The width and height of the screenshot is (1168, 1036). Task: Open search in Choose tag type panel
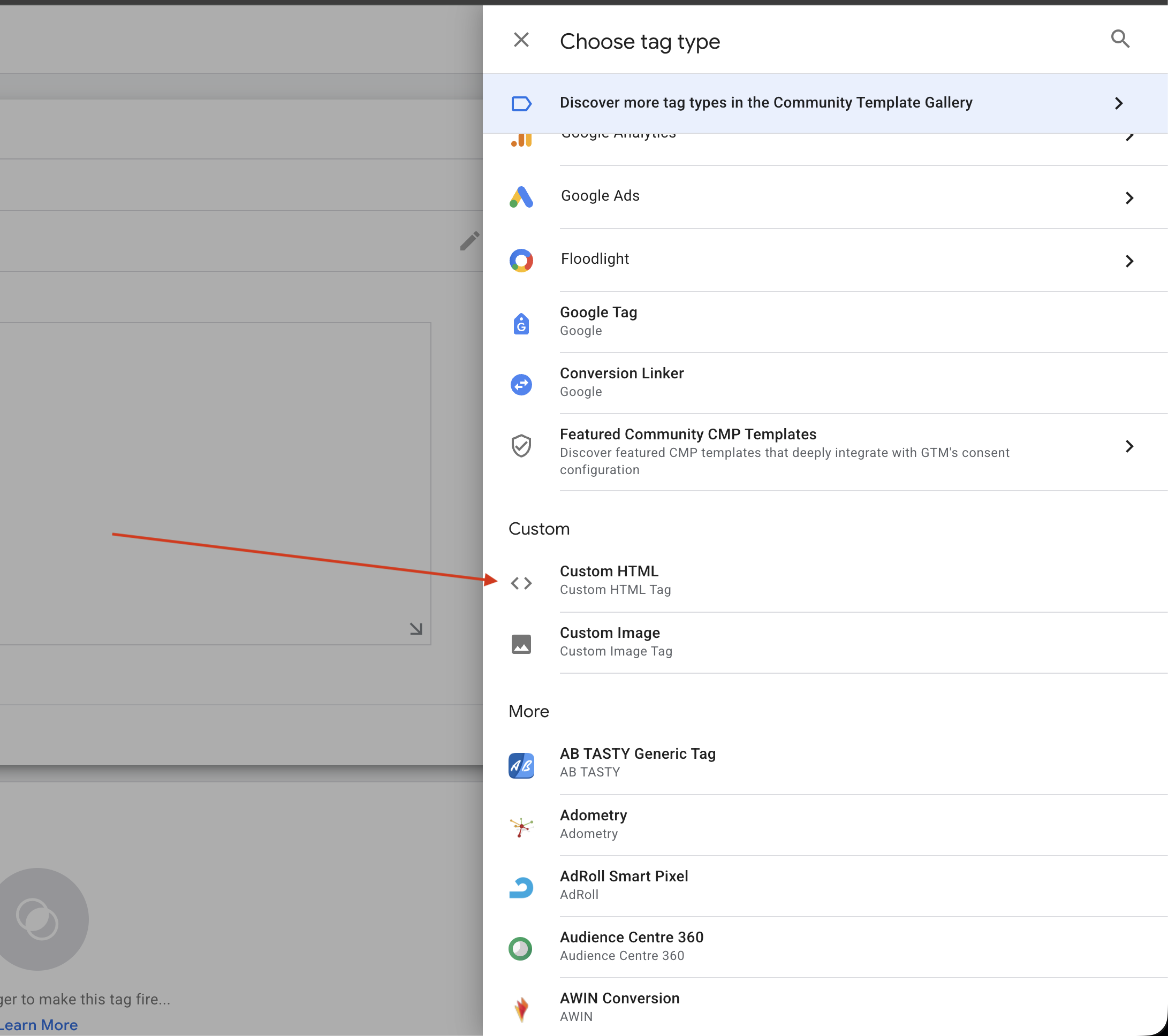[1120, 40]
